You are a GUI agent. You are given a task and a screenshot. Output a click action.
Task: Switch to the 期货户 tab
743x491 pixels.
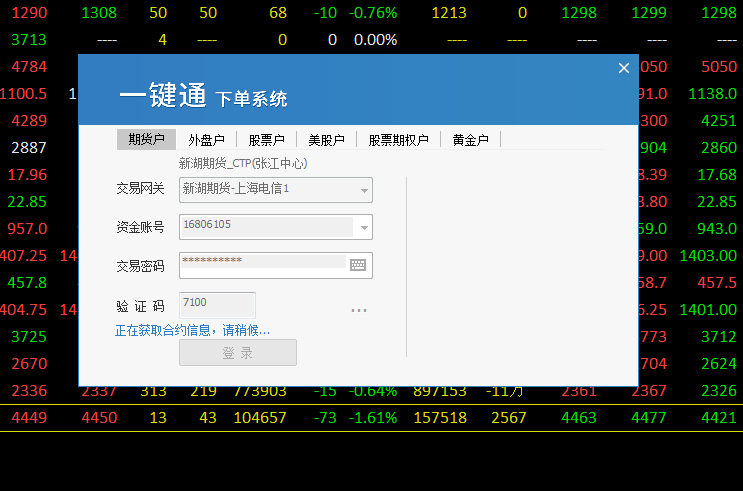(x=146, y=139)
